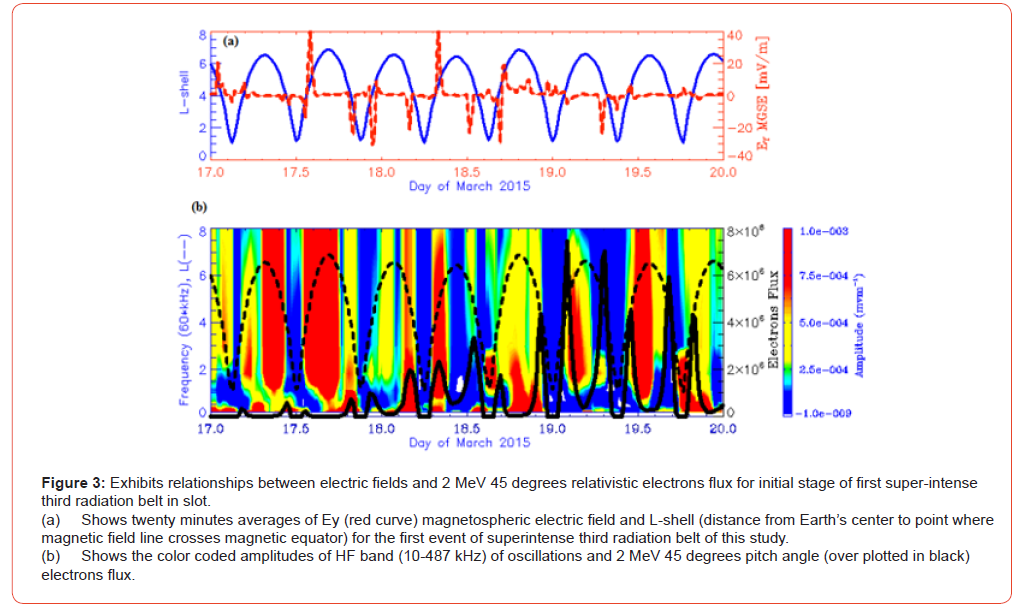Screen dimensions: 1028x607
Task: Click 'Day of March 2015' label under lower plot
Action: coord(469,442)
